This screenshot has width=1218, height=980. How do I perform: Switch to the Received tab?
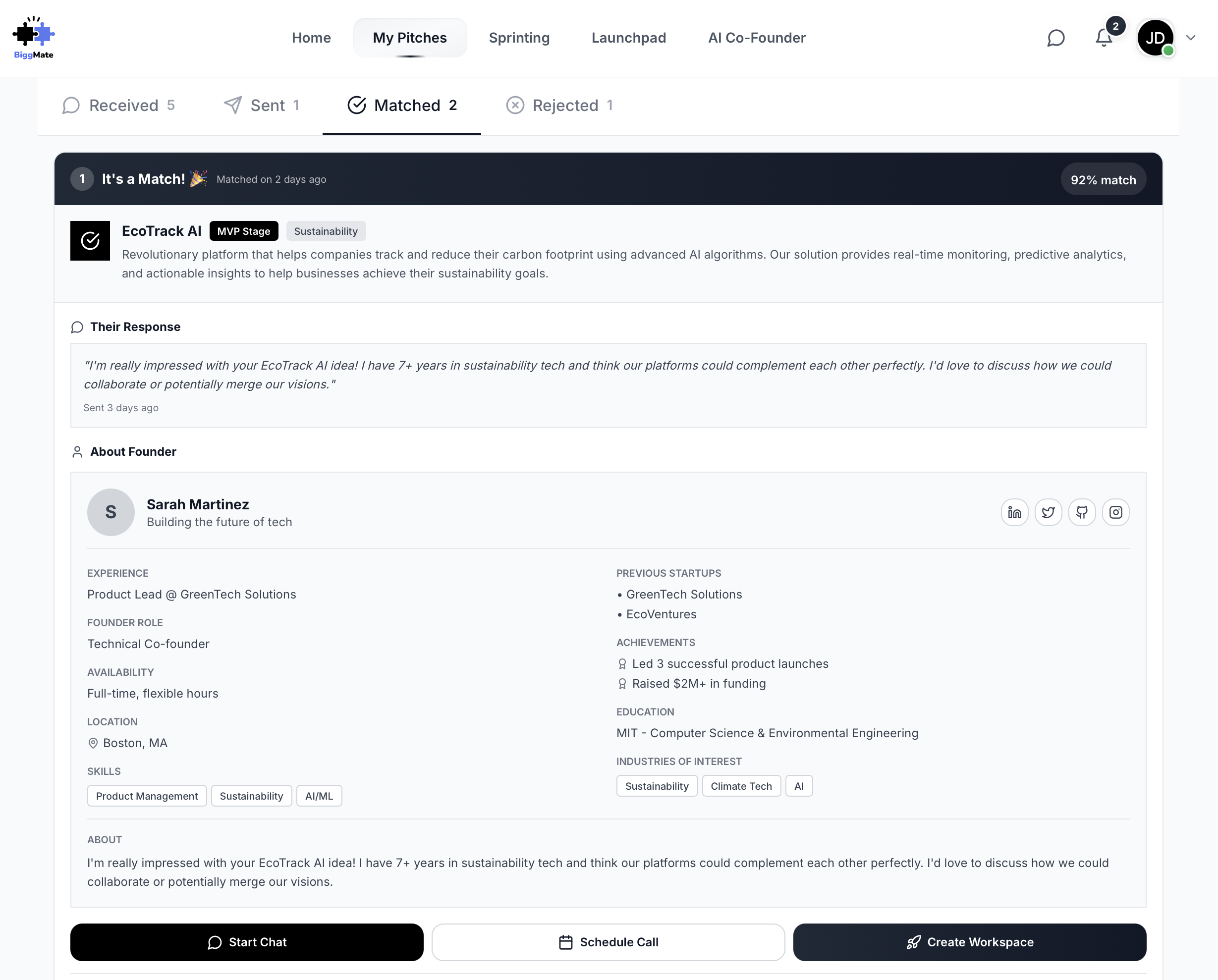pyautogui.click(x=120, y=105)
